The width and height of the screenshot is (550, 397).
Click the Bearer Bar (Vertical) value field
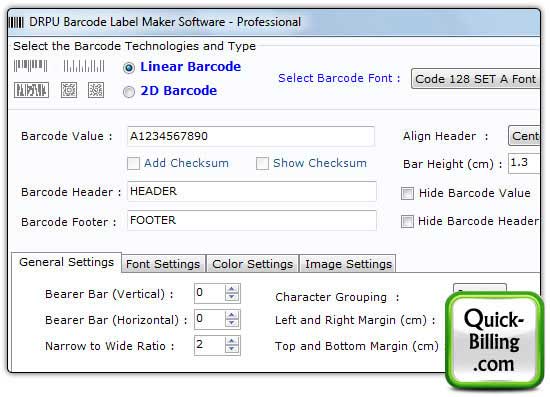point(210,293)
